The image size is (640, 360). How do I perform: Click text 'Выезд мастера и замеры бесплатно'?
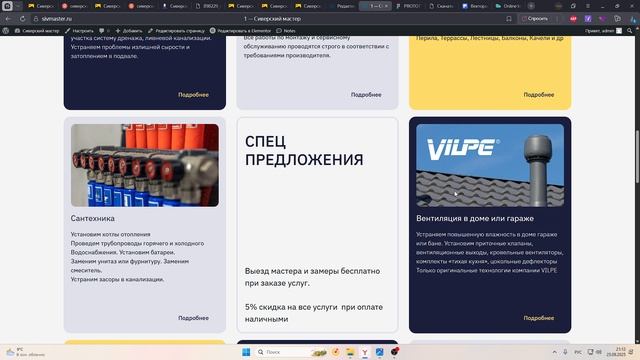coord(312,271)
